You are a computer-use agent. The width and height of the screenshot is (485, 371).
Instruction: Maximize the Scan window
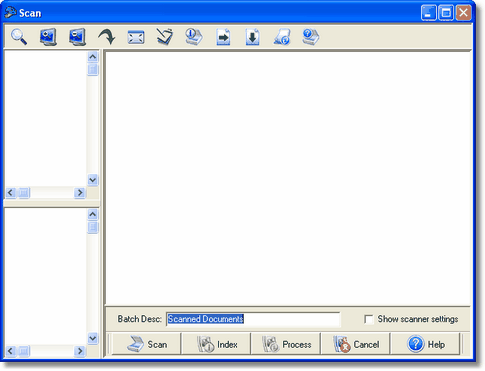click(x=446, y=13)
